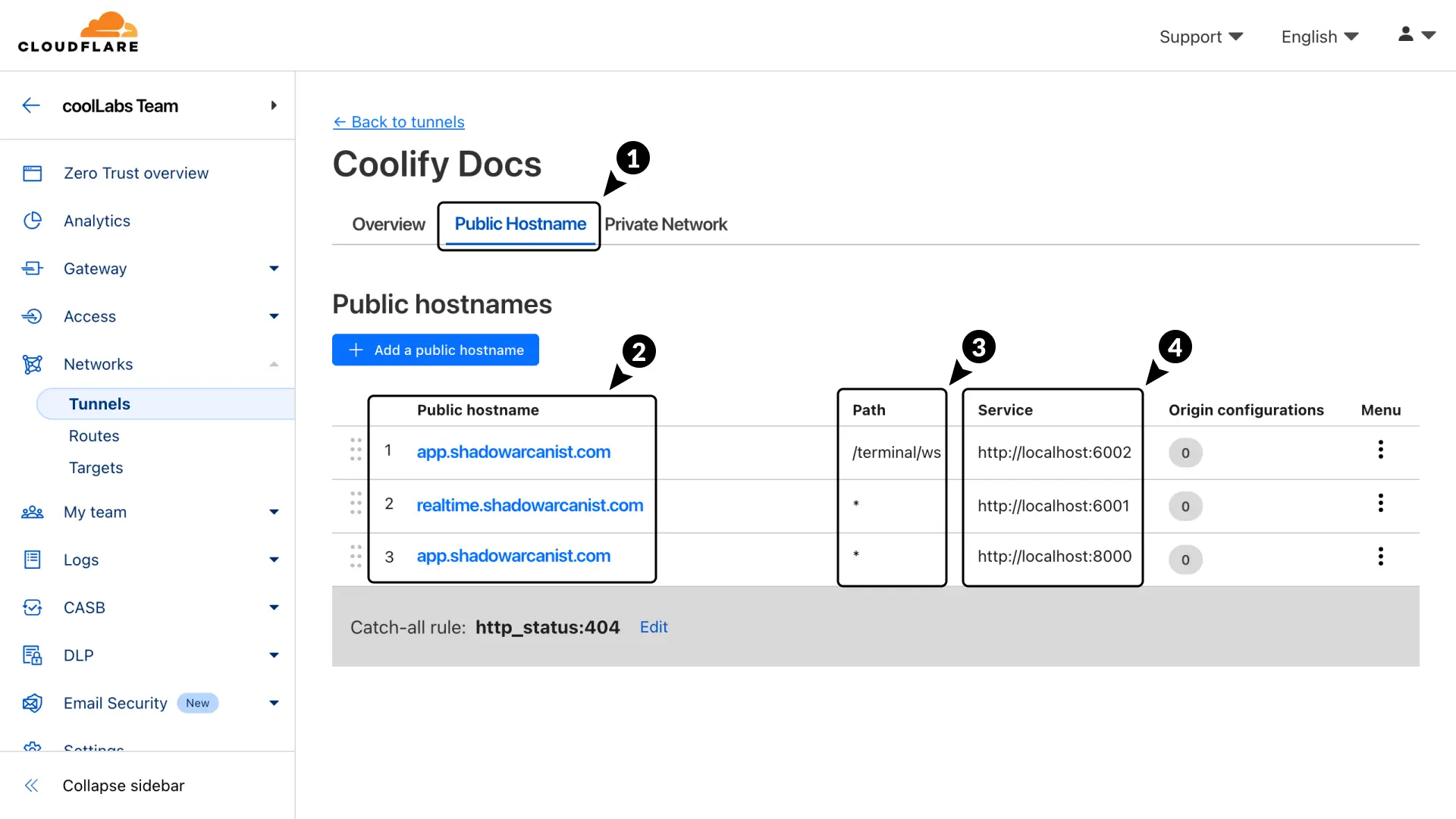The width and height of the screenshot is (1456, 819).
Task: Expand the Gateway sidebar section
Action: point(274,268)
